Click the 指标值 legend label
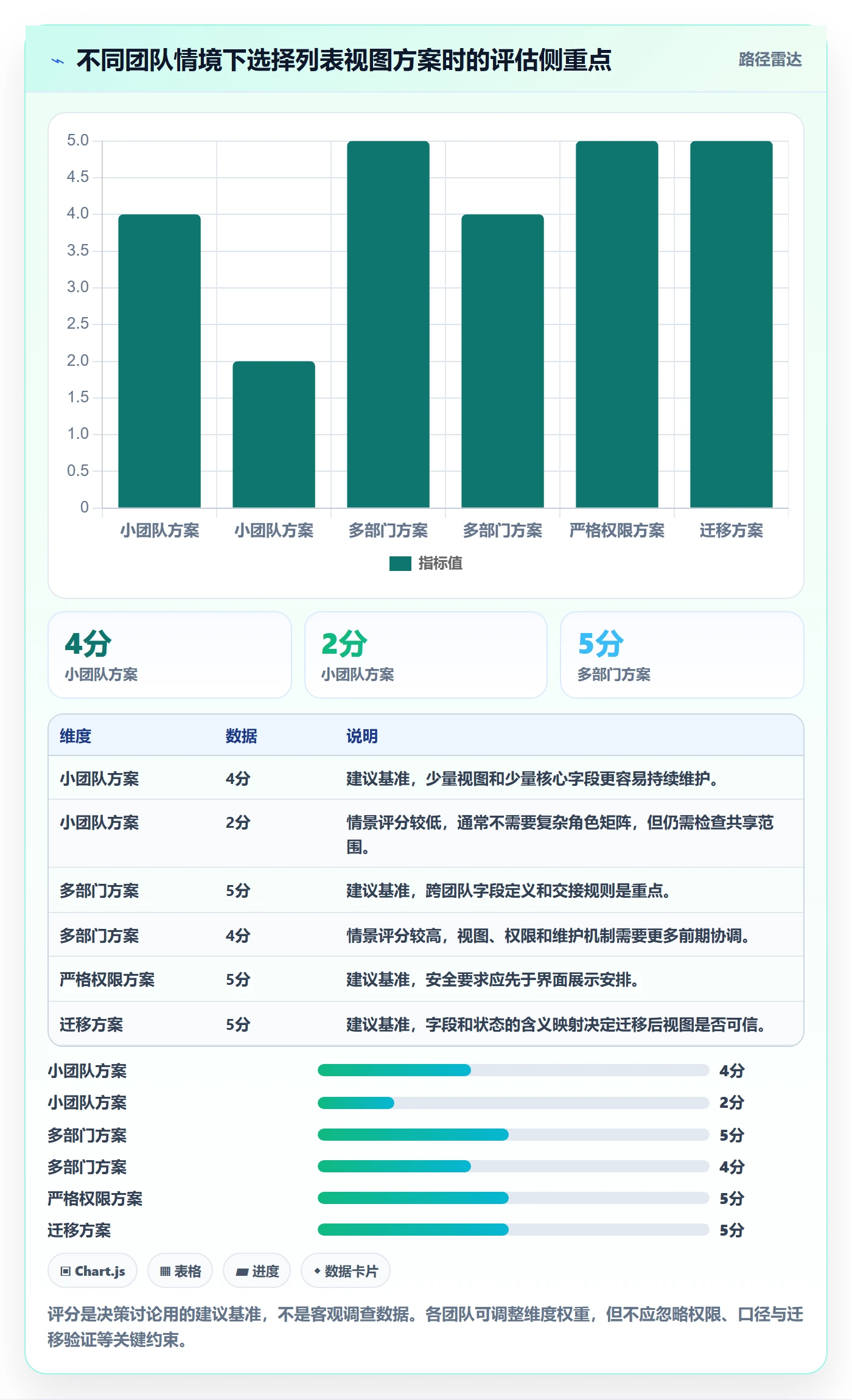852x1400 pixels. click(x=440, y=564)
